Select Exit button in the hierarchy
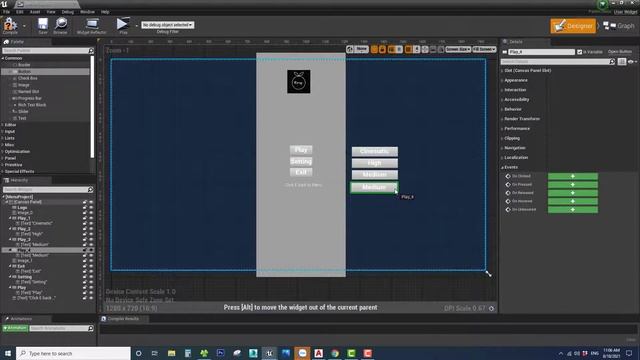 click(21, 266)
